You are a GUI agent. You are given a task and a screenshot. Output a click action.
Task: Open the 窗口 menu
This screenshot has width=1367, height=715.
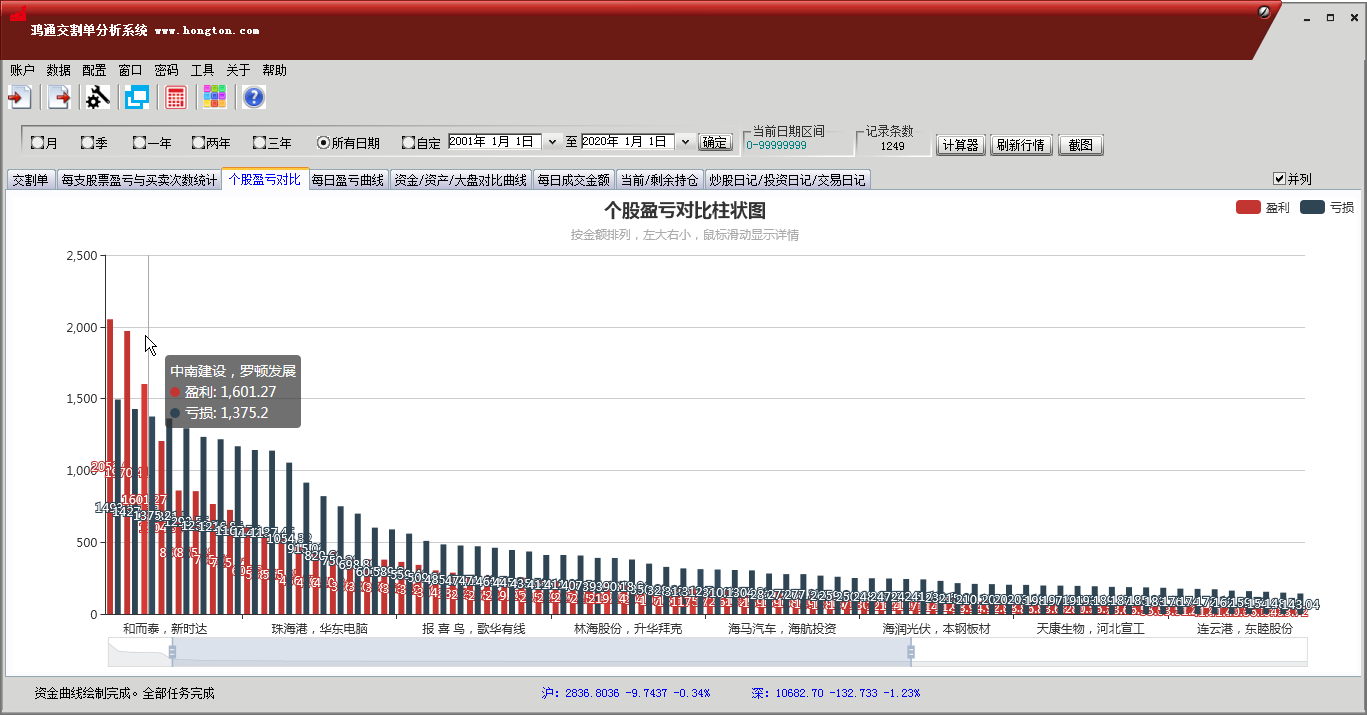click(130, 70)
